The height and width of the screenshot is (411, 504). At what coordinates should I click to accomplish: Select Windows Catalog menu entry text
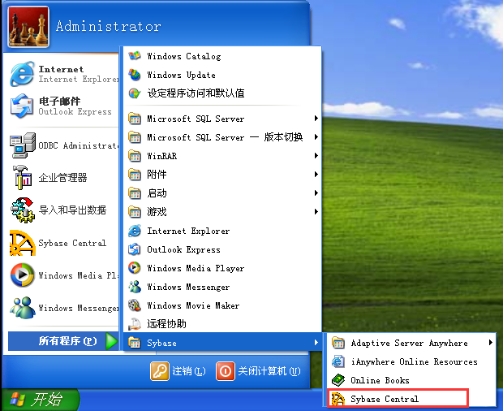click(184, 56)
